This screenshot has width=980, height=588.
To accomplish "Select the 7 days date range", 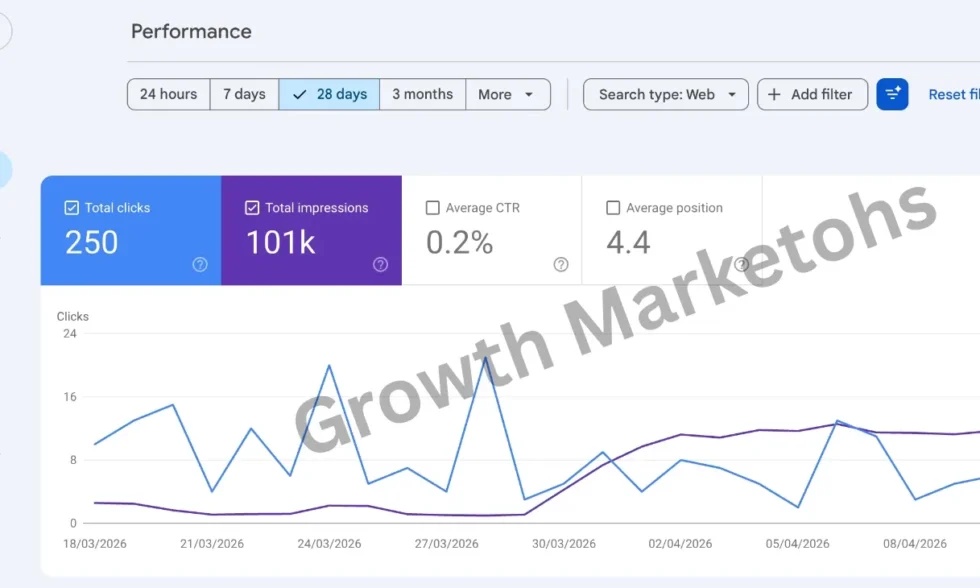I will tap(244, 93).
